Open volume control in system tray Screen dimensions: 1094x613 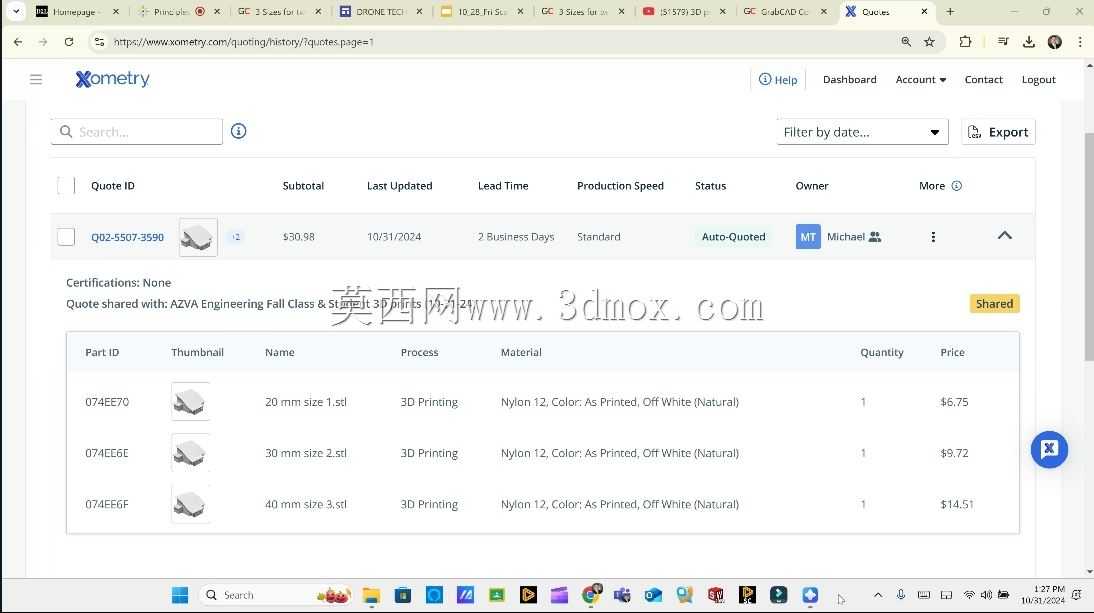point(986,595)
